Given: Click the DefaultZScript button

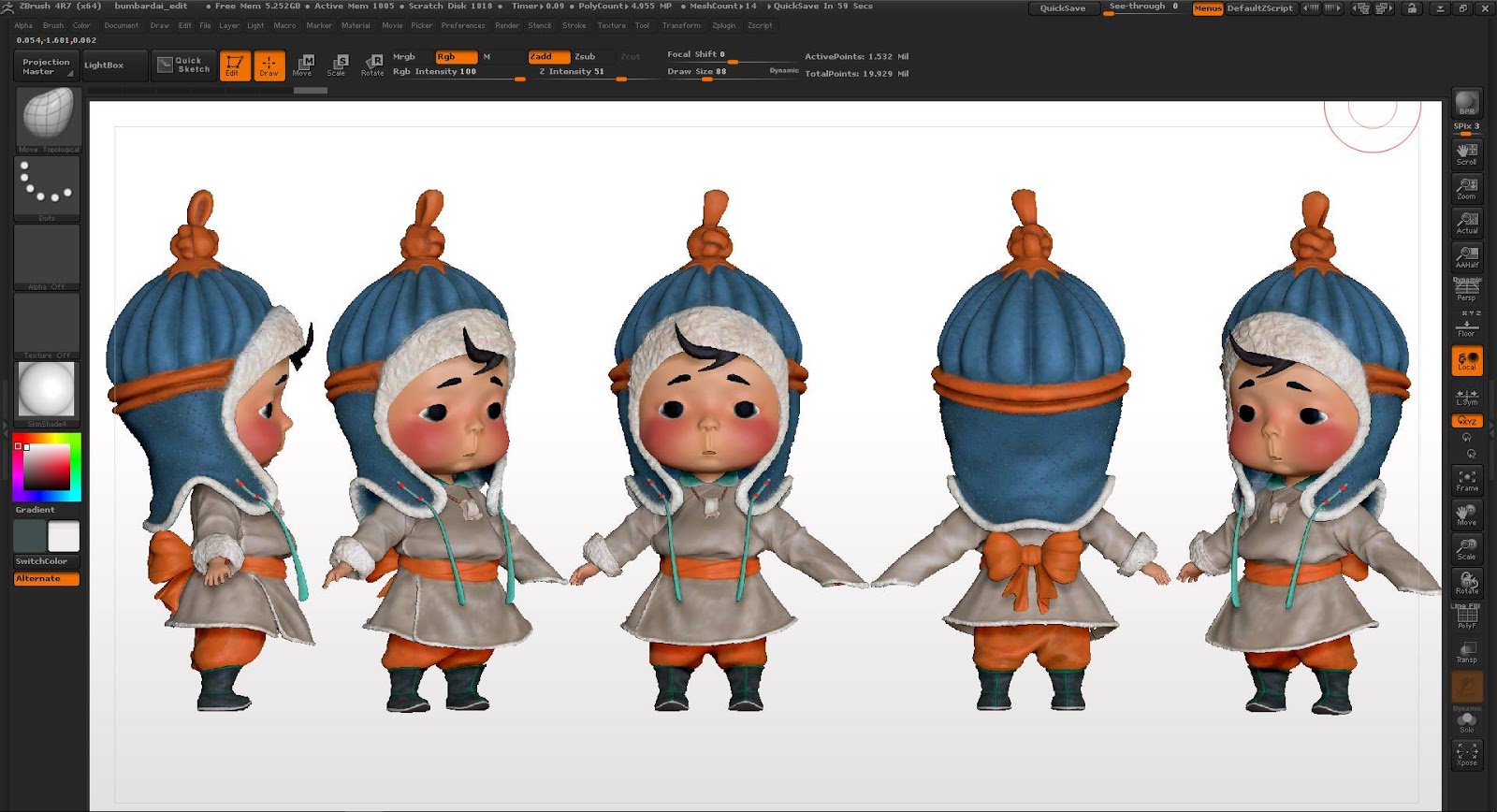Looking at the screenshot, I should tap(1259, 8).
